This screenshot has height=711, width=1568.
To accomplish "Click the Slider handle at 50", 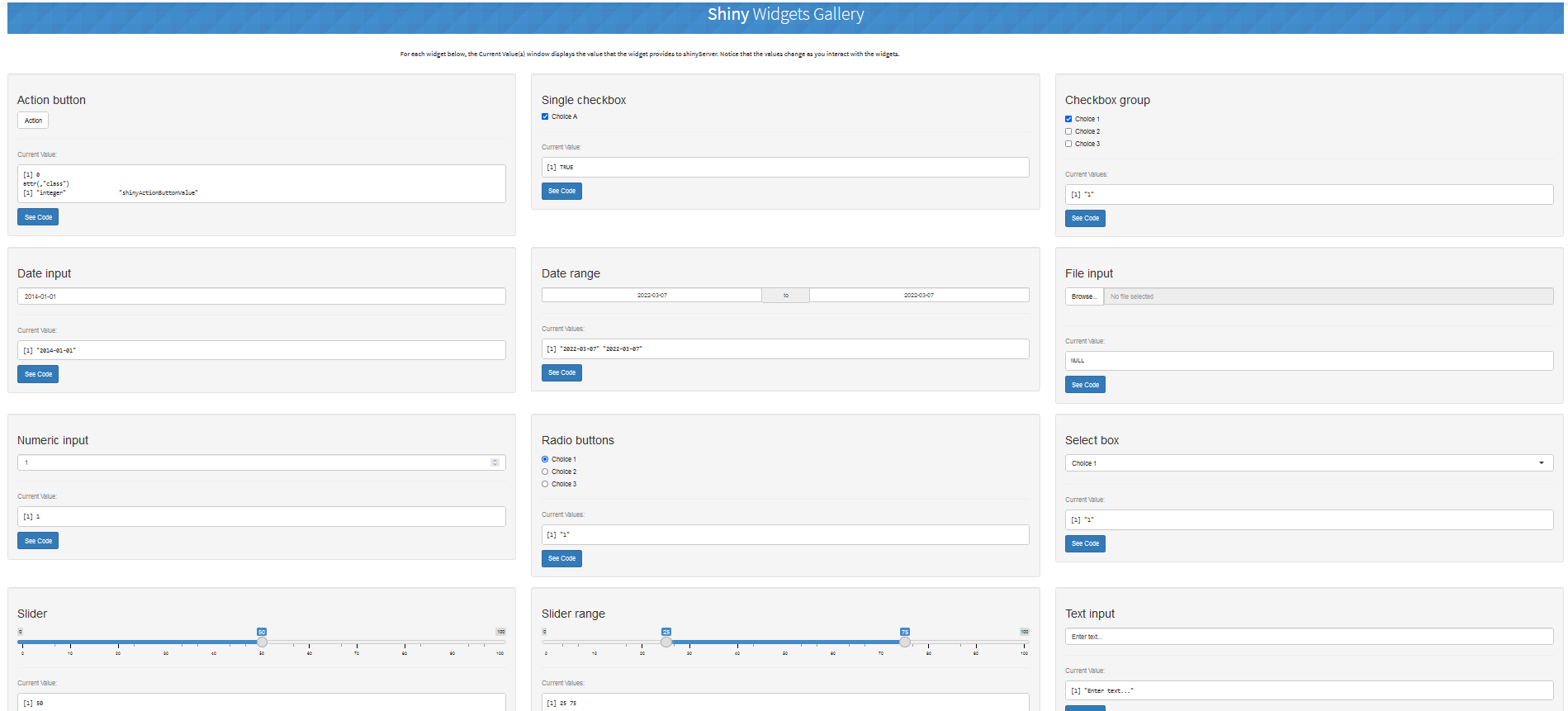I will tap(262, 642).
